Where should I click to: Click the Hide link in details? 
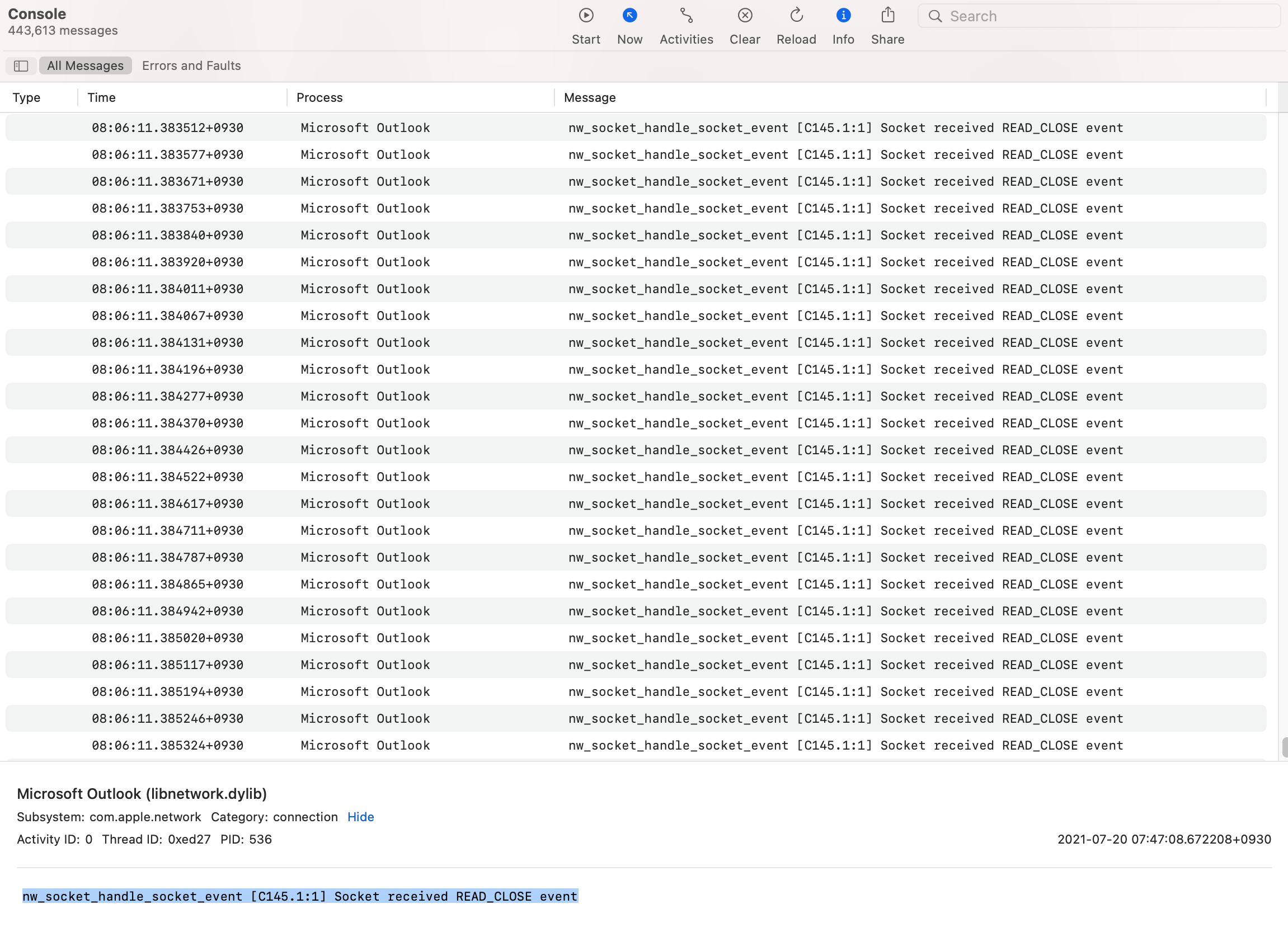(360, 817)
